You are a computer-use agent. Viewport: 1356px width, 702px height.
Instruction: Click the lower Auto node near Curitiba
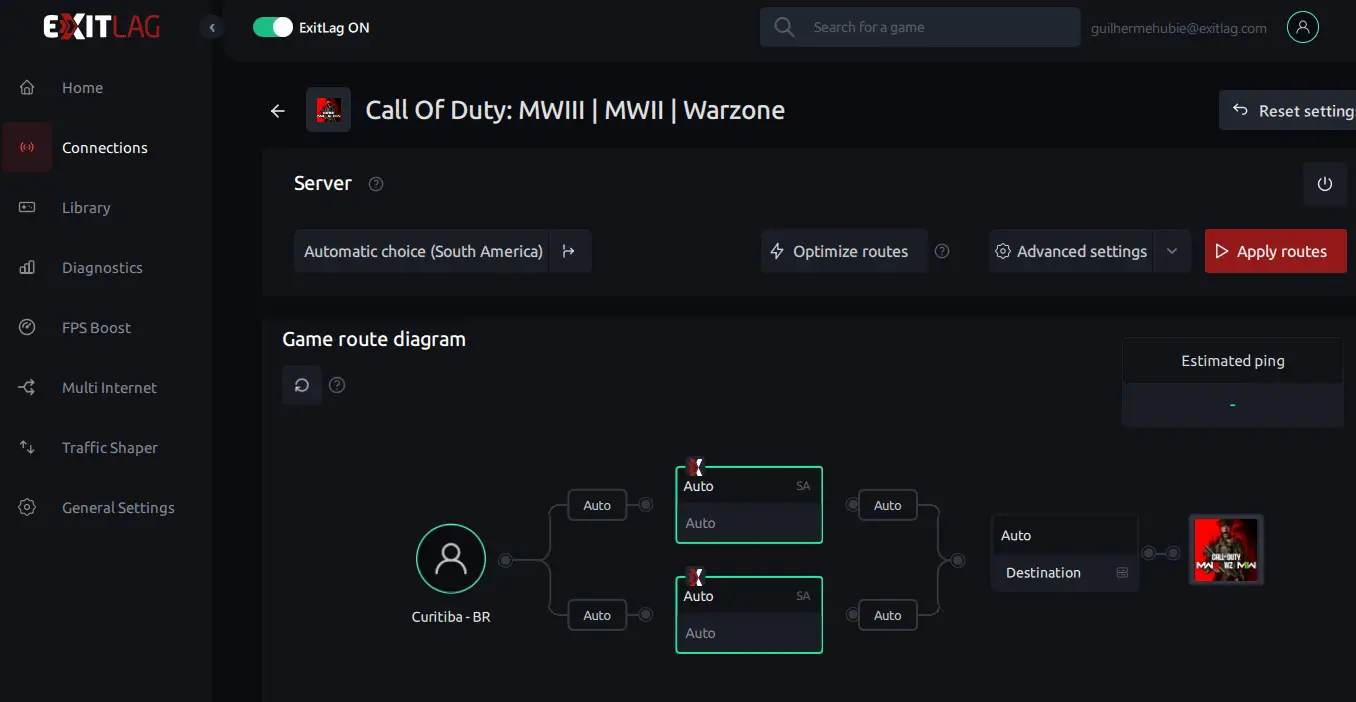pos(597,615)
